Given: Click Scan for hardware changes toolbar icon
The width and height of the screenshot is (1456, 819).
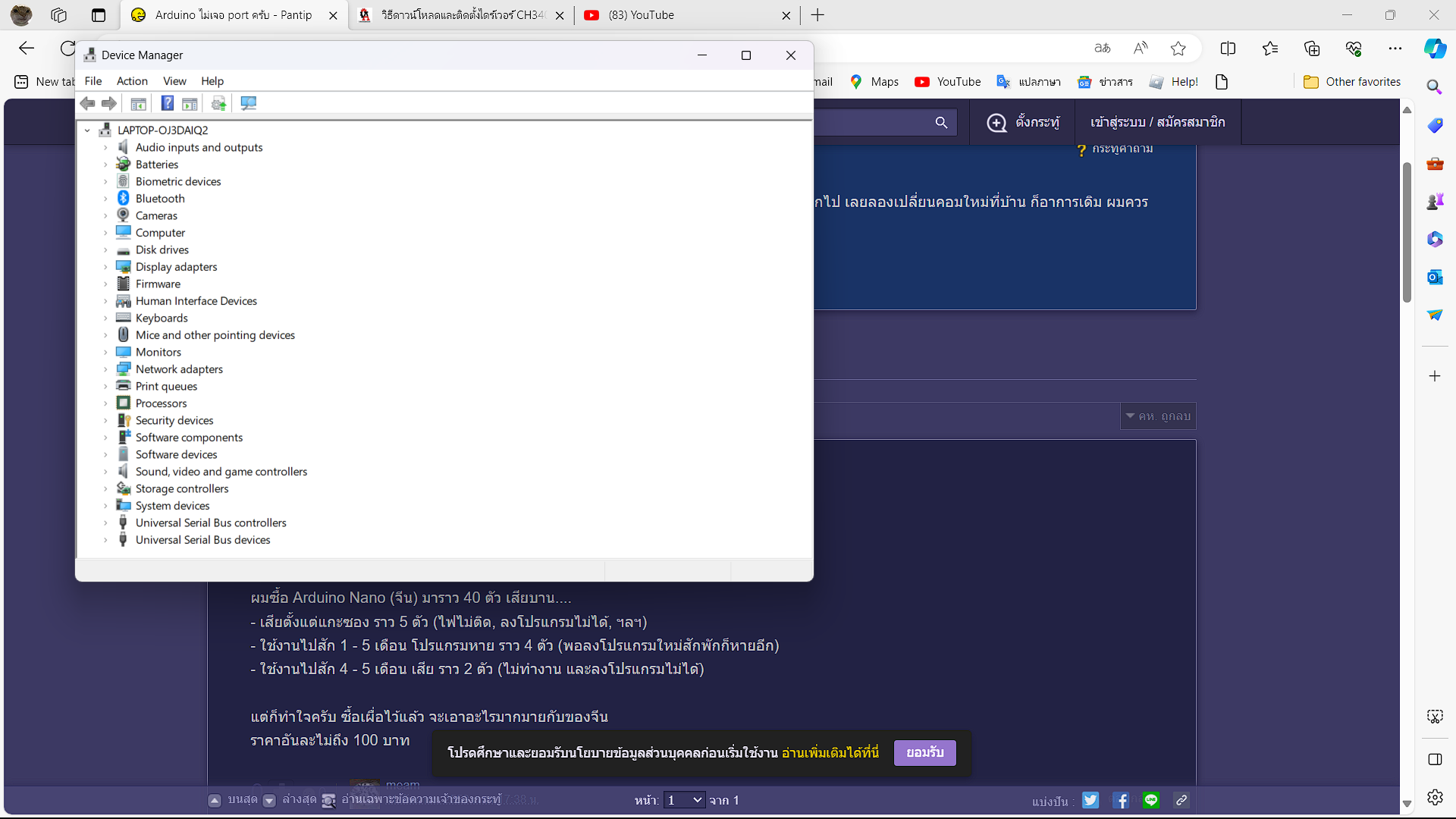Looking at the screenshot, I should (x=248, y=103).
